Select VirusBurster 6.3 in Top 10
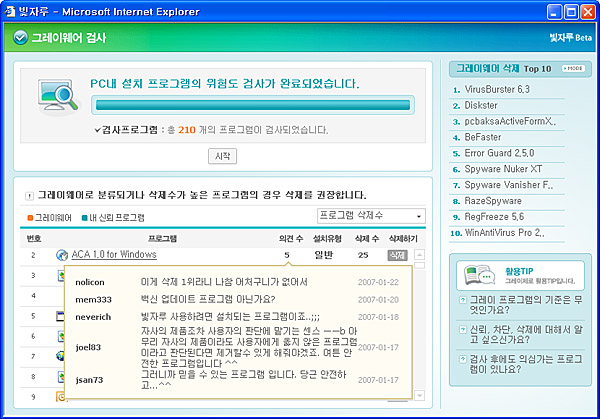The image size is (600, 419). click(x=497, y=90)
